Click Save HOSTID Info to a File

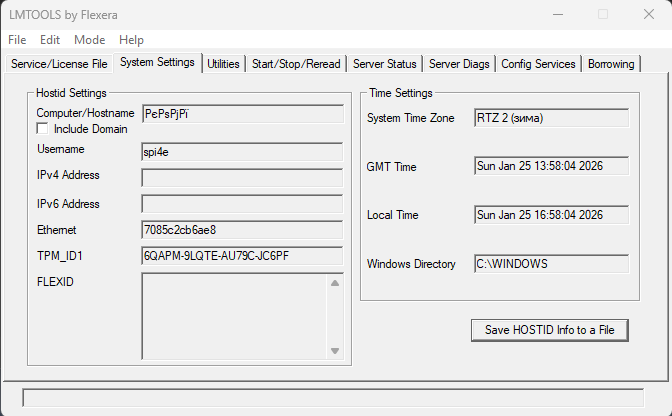[549, 330]
